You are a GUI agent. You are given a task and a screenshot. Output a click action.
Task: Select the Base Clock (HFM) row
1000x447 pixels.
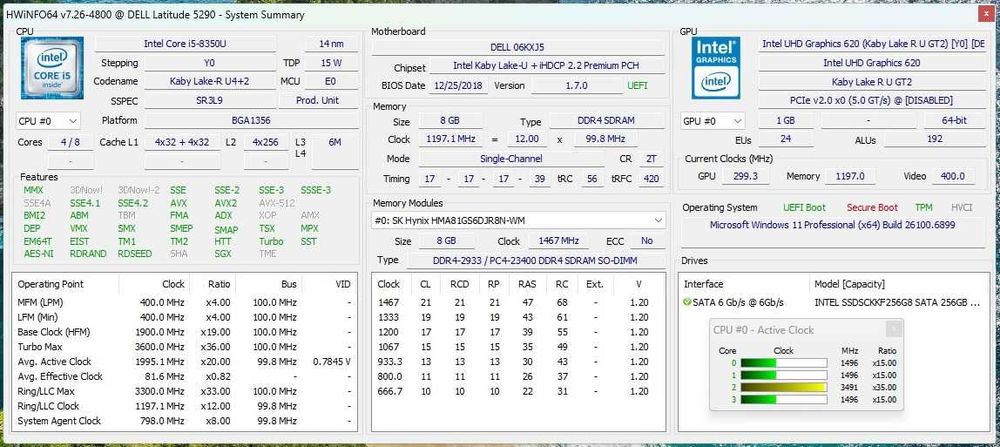[184, 332]
